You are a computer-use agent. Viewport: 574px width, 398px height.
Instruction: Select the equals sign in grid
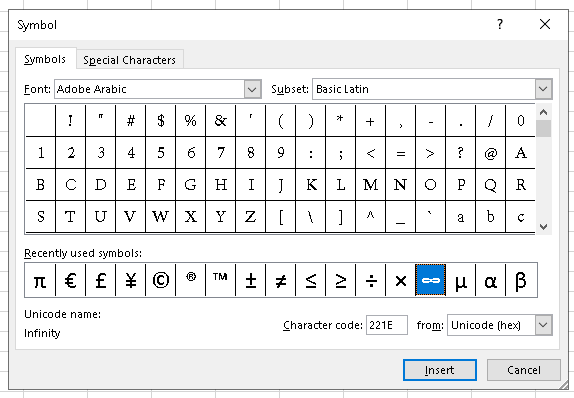point(400,153)
